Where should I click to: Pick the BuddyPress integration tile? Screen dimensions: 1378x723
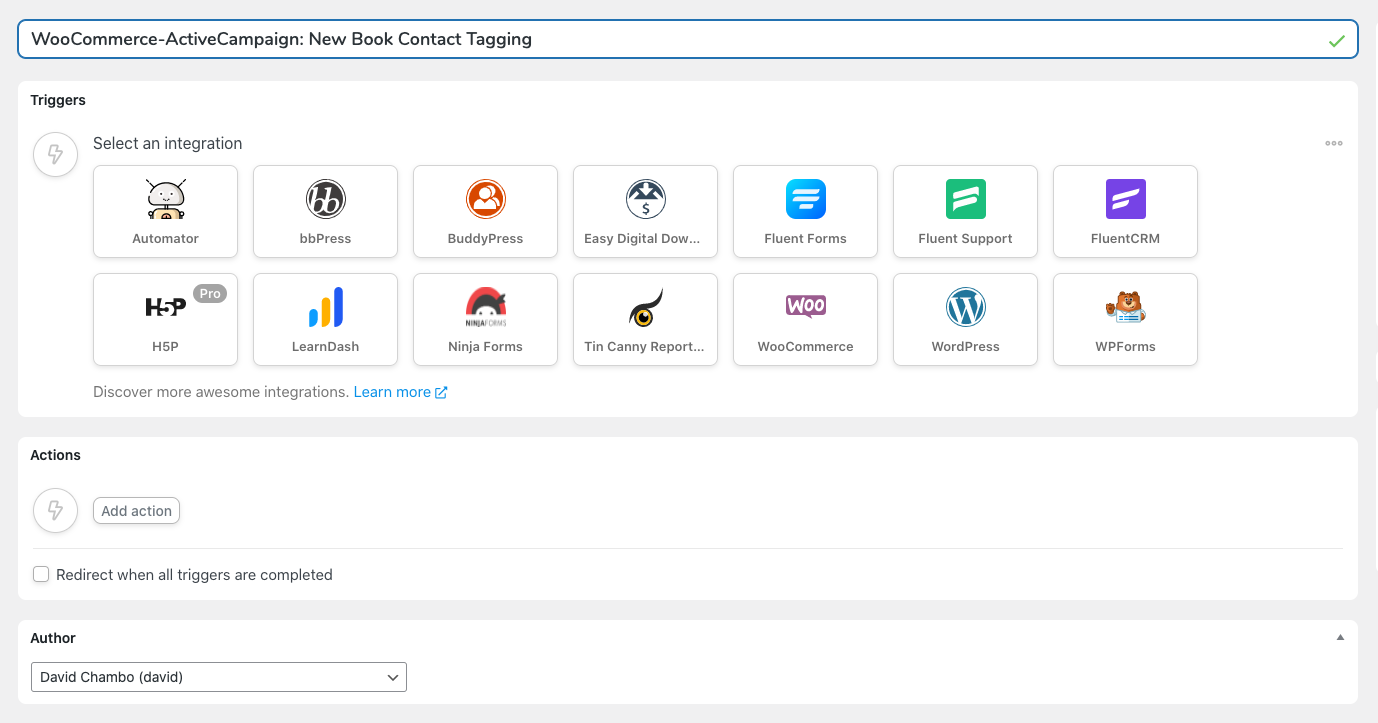[x=485, y=212]
